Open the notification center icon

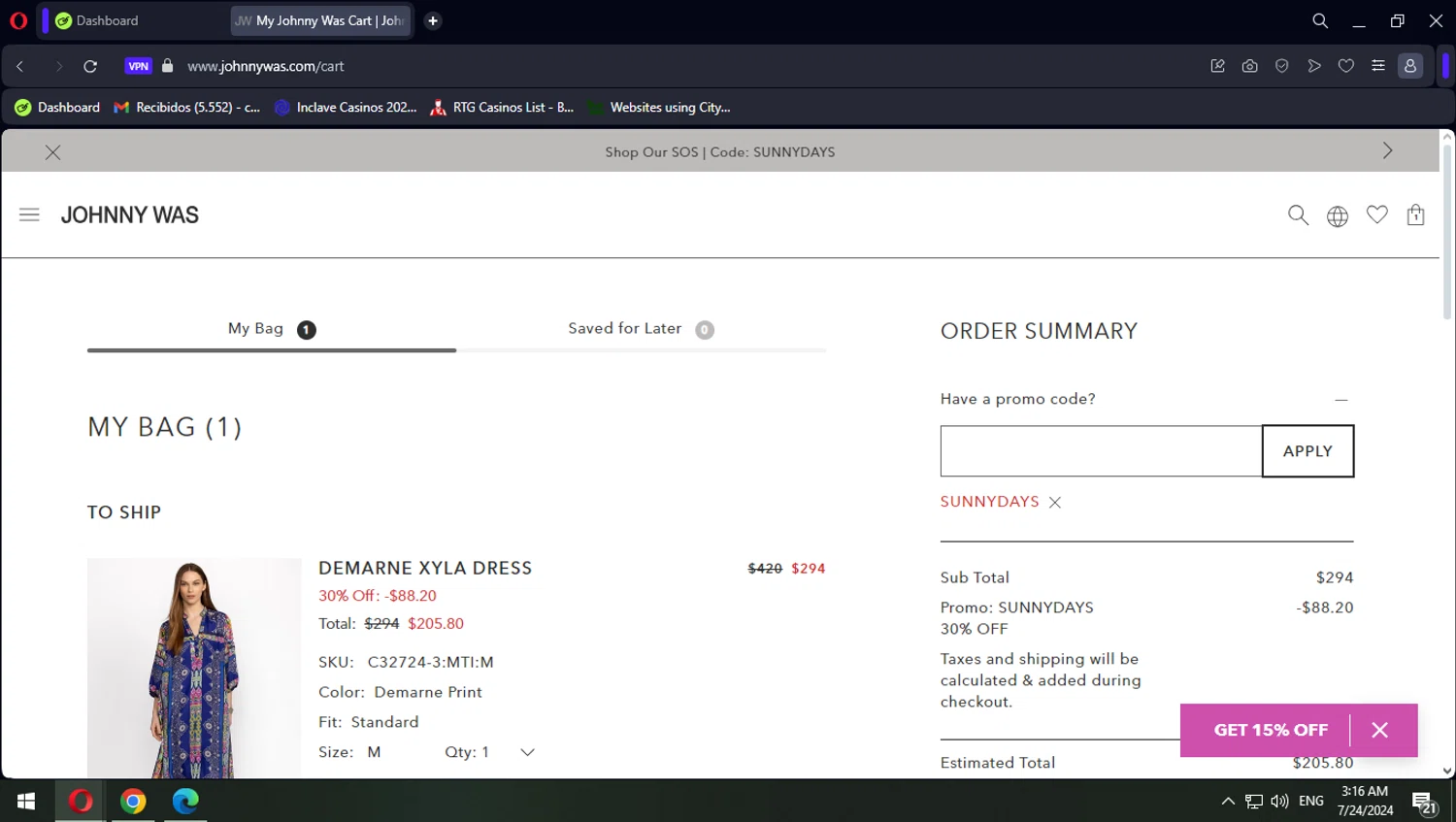tap(1425, 803)
